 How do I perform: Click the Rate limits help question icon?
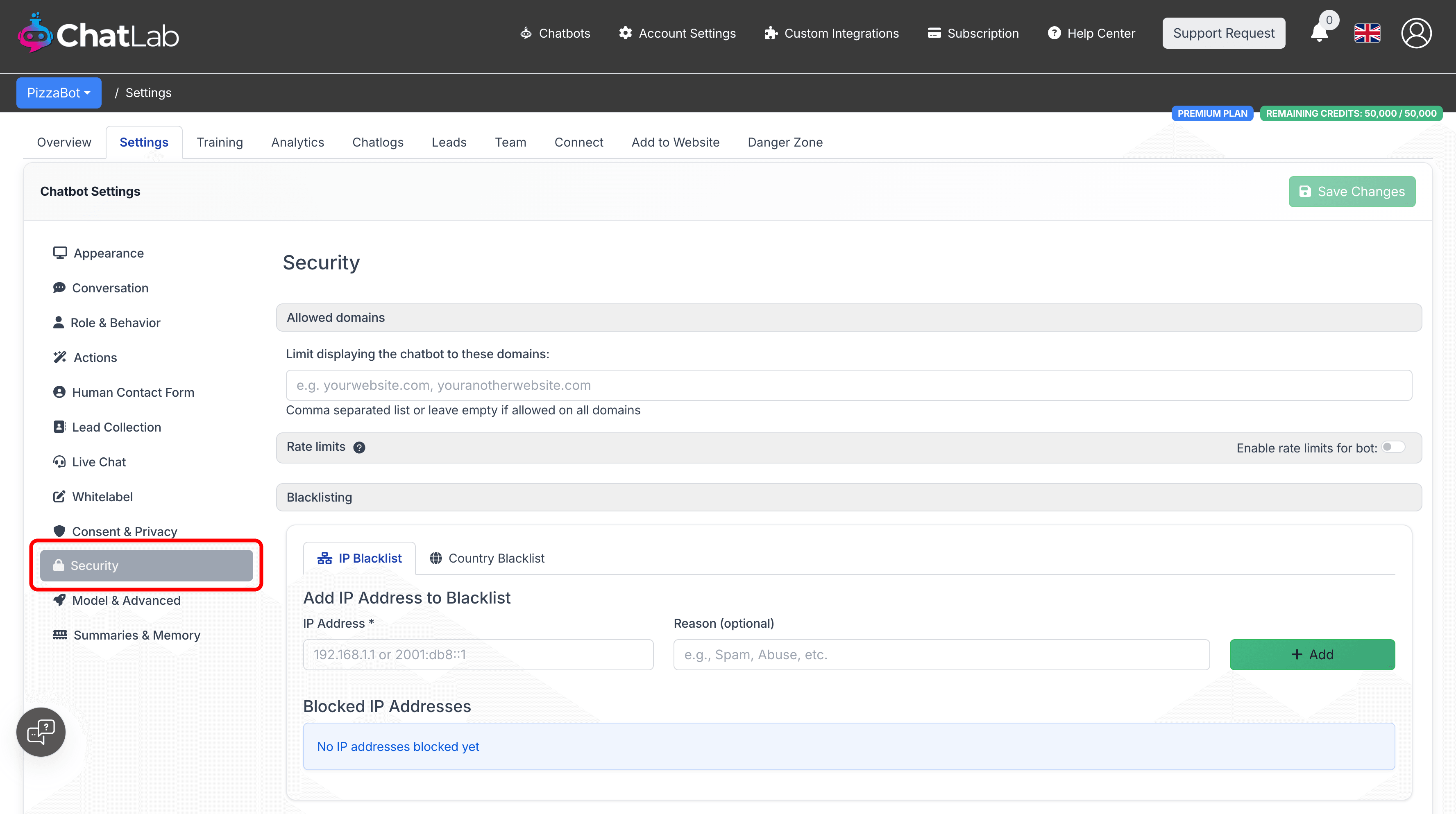359,448
